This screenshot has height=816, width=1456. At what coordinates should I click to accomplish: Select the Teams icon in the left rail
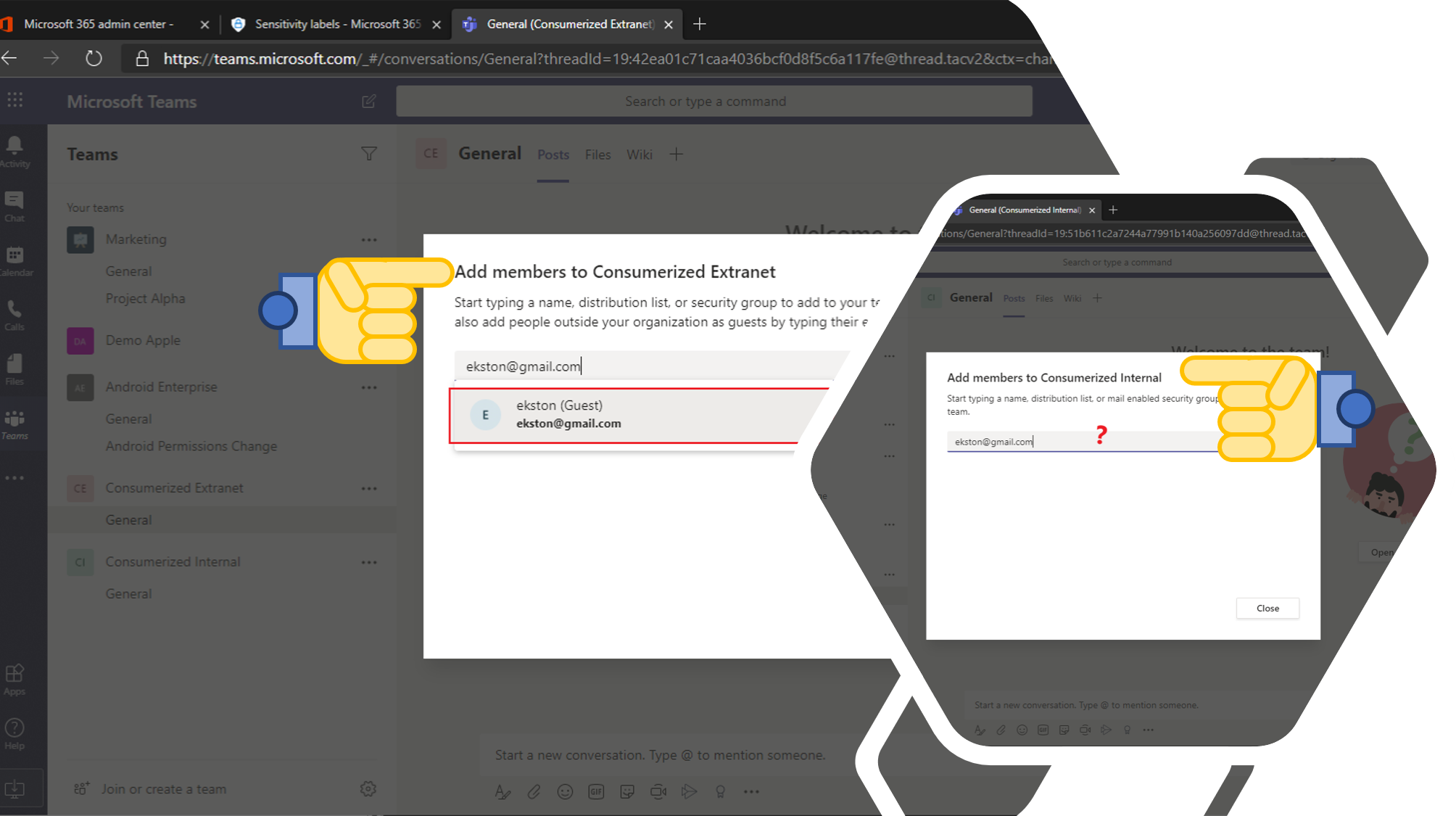15,424
